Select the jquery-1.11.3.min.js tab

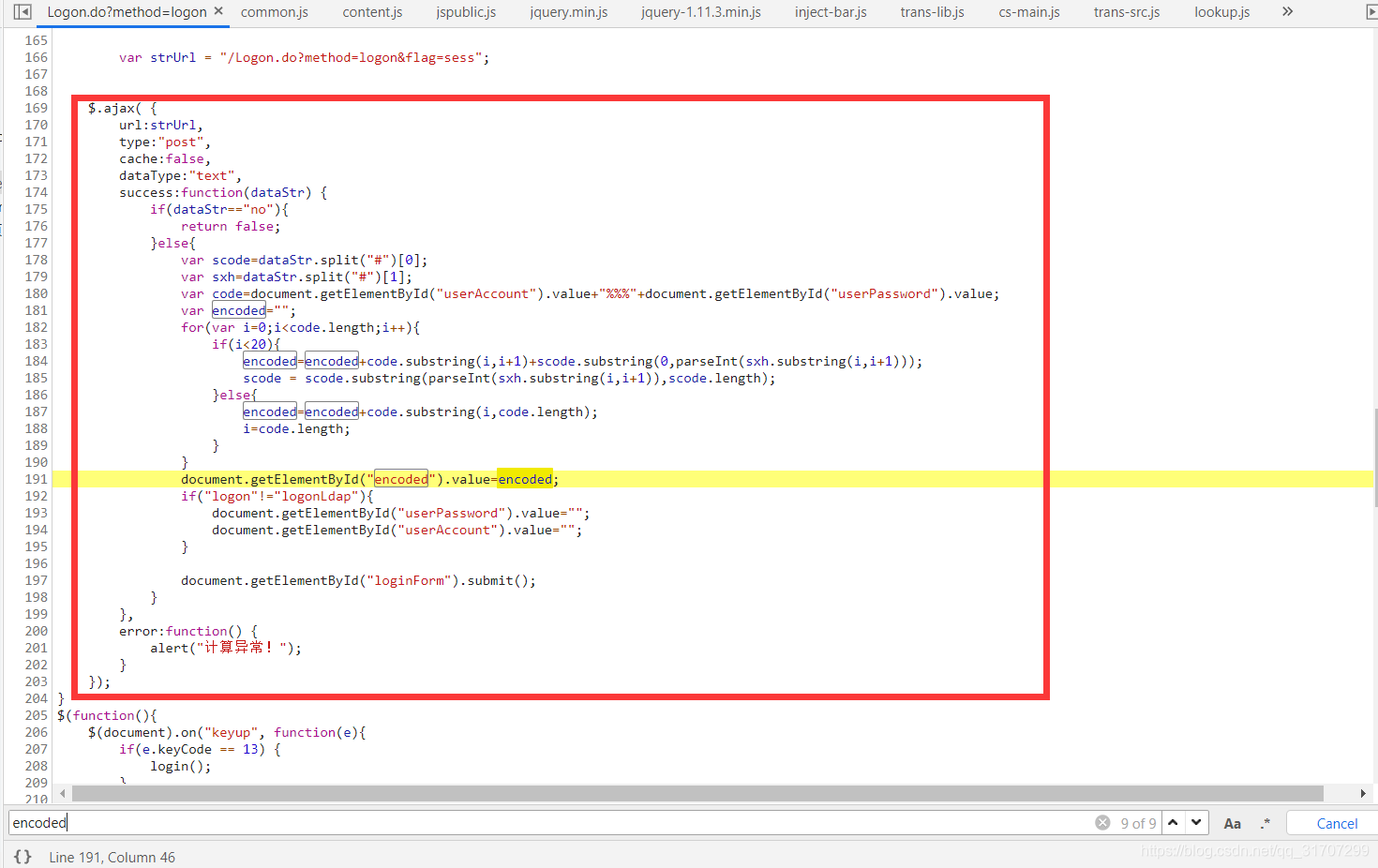pyautogui.click(x=701, y=12)
